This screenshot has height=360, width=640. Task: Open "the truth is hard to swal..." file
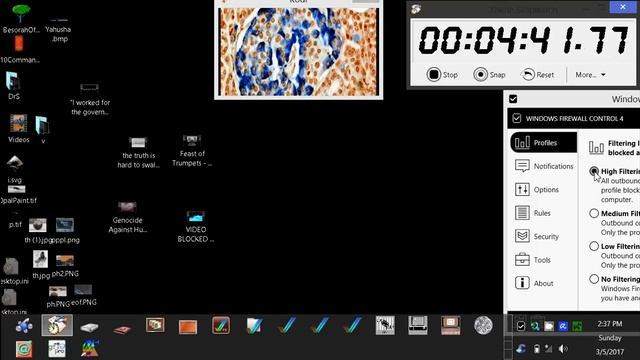coord(138,153)
